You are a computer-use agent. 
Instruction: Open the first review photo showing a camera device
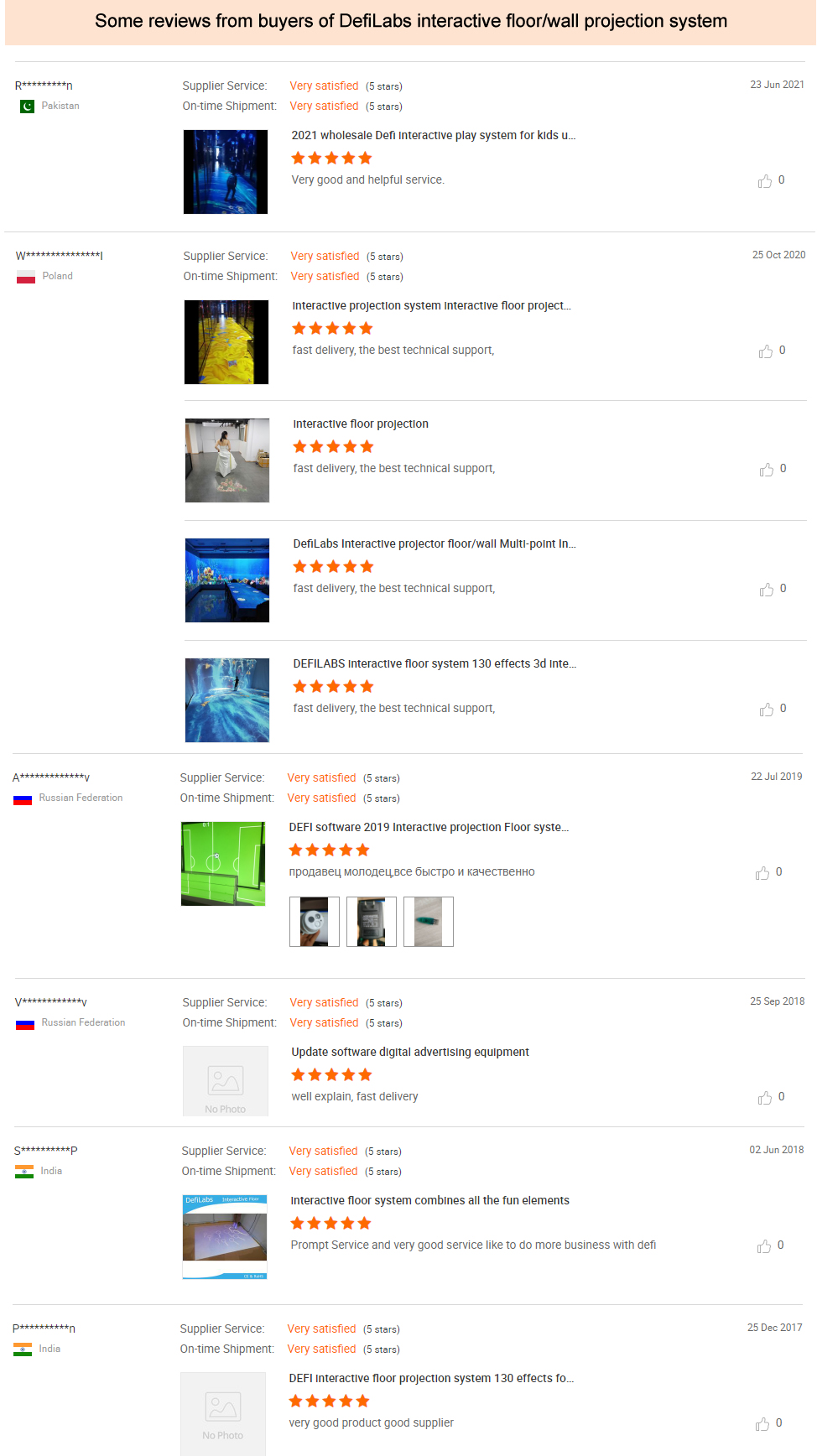tap(315, 922)
